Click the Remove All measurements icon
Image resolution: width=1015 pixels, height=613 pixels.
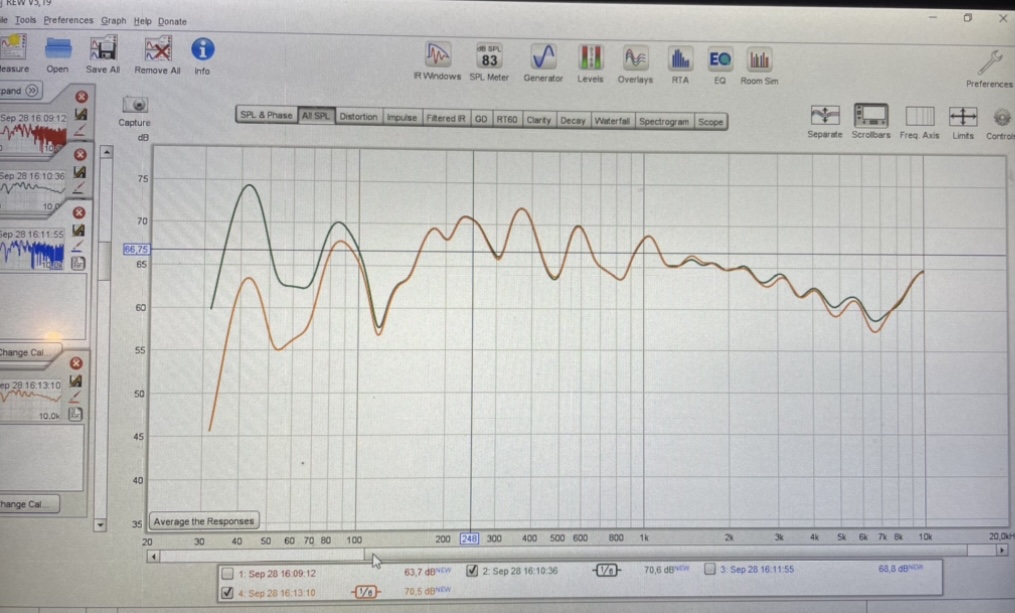(x=157, y=50)
